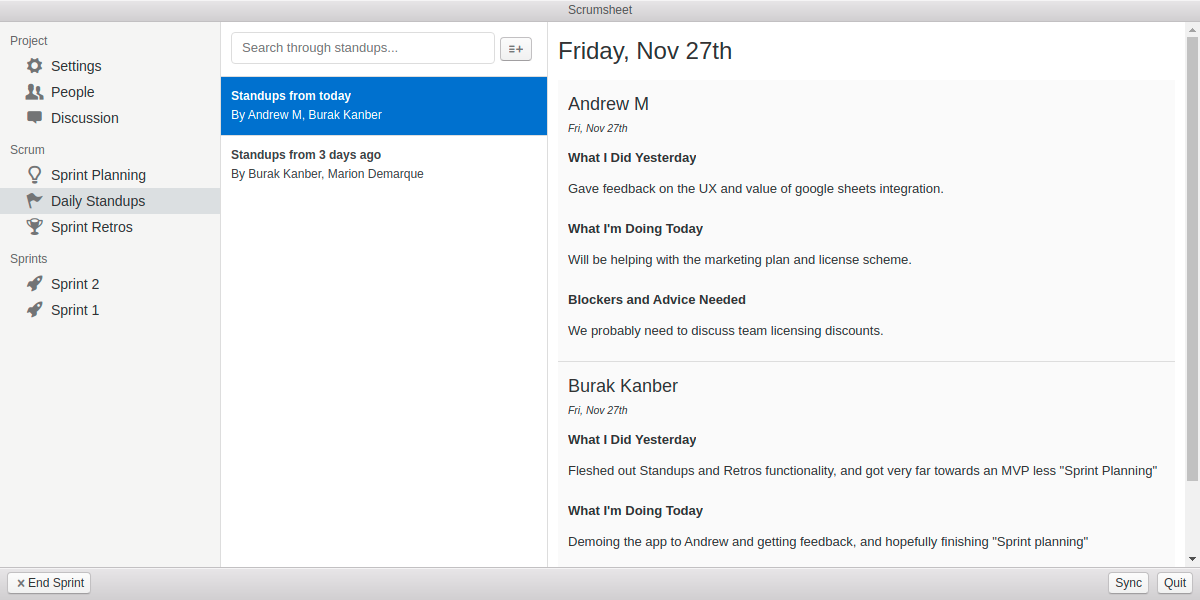Add a new standup with list-plus button
This screenshot has height=600, width=1200.
pyautogui.click(x=516, y=48)
